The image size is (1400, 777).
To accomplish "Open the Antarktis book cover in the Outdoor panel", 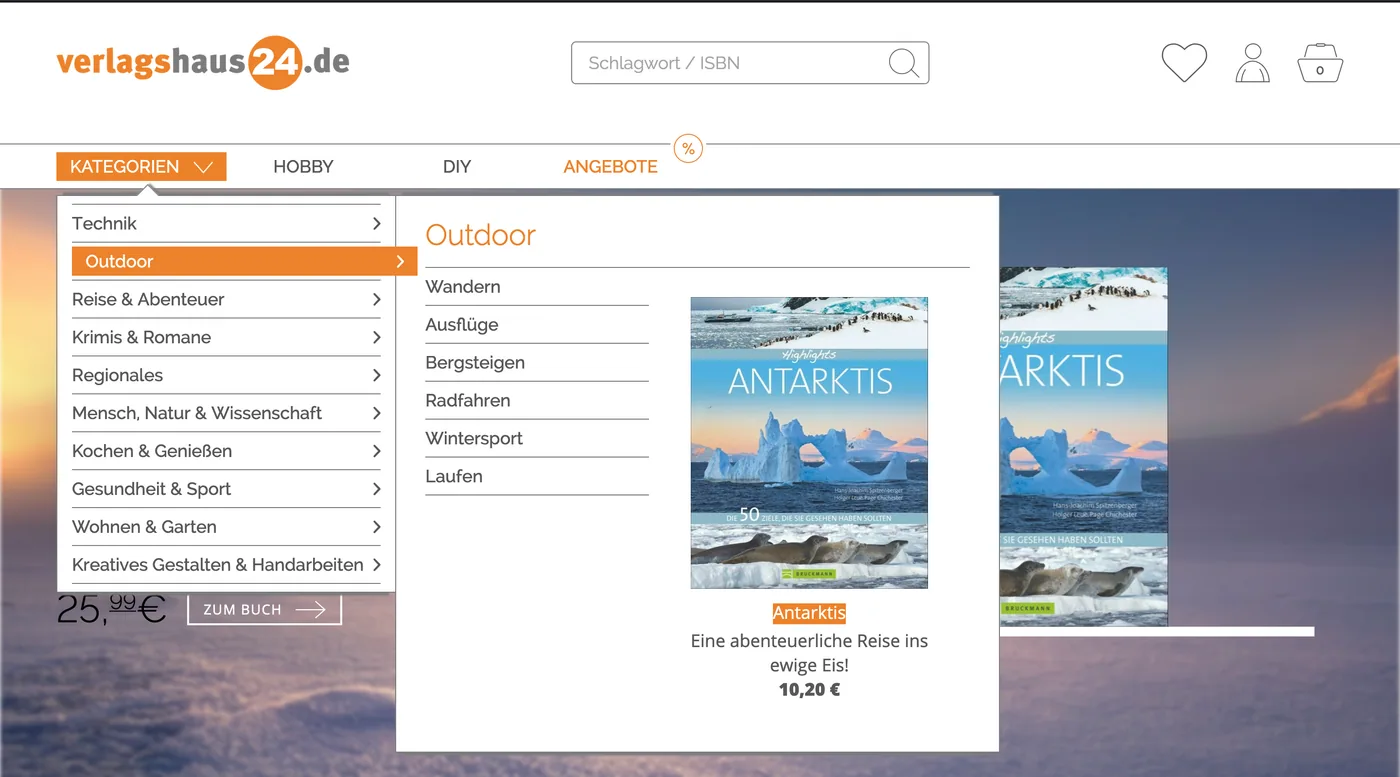I will (809, 443).
